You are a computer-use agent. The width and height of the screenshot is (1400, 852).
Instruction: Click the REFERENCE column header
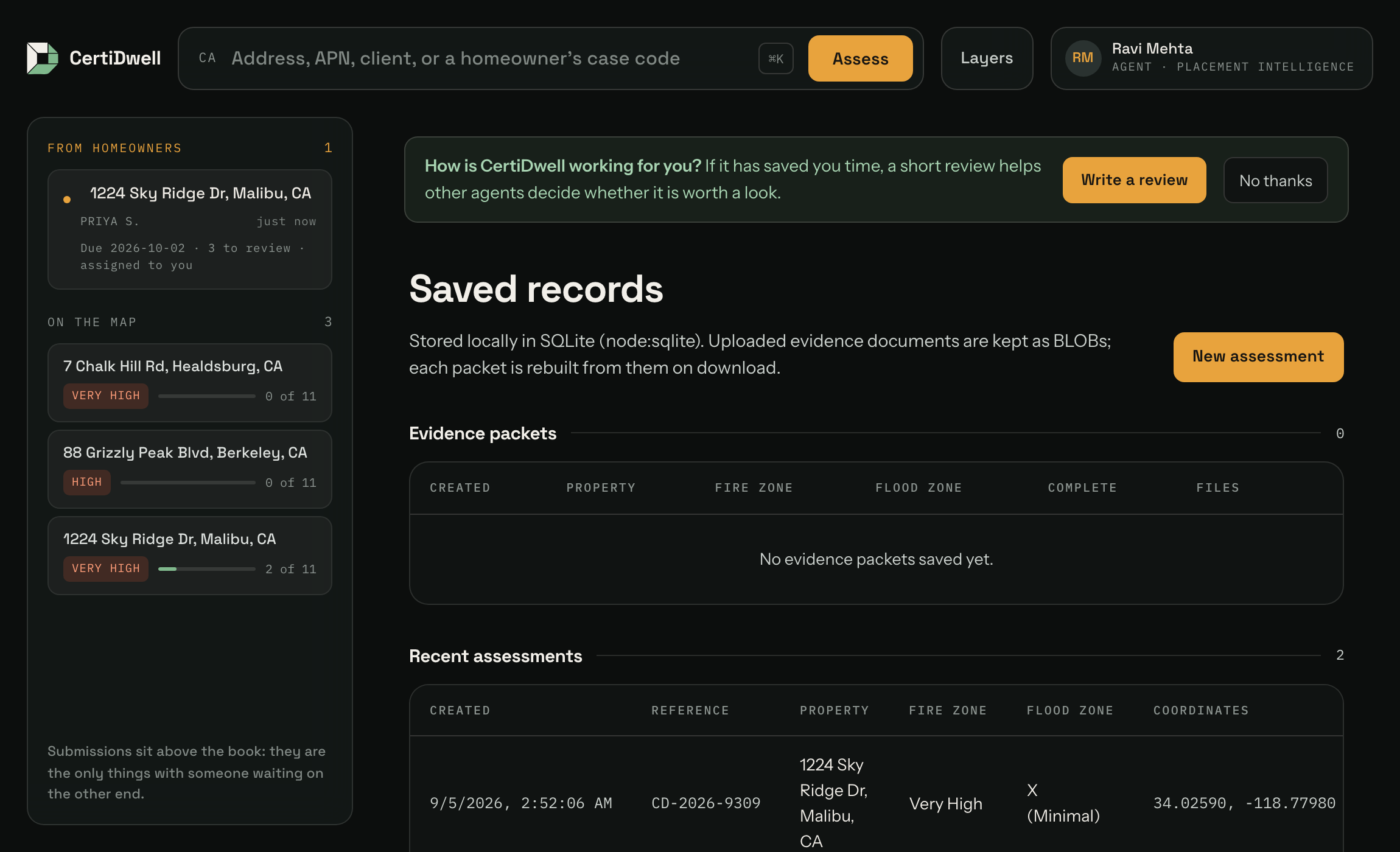tap(690, 711)
